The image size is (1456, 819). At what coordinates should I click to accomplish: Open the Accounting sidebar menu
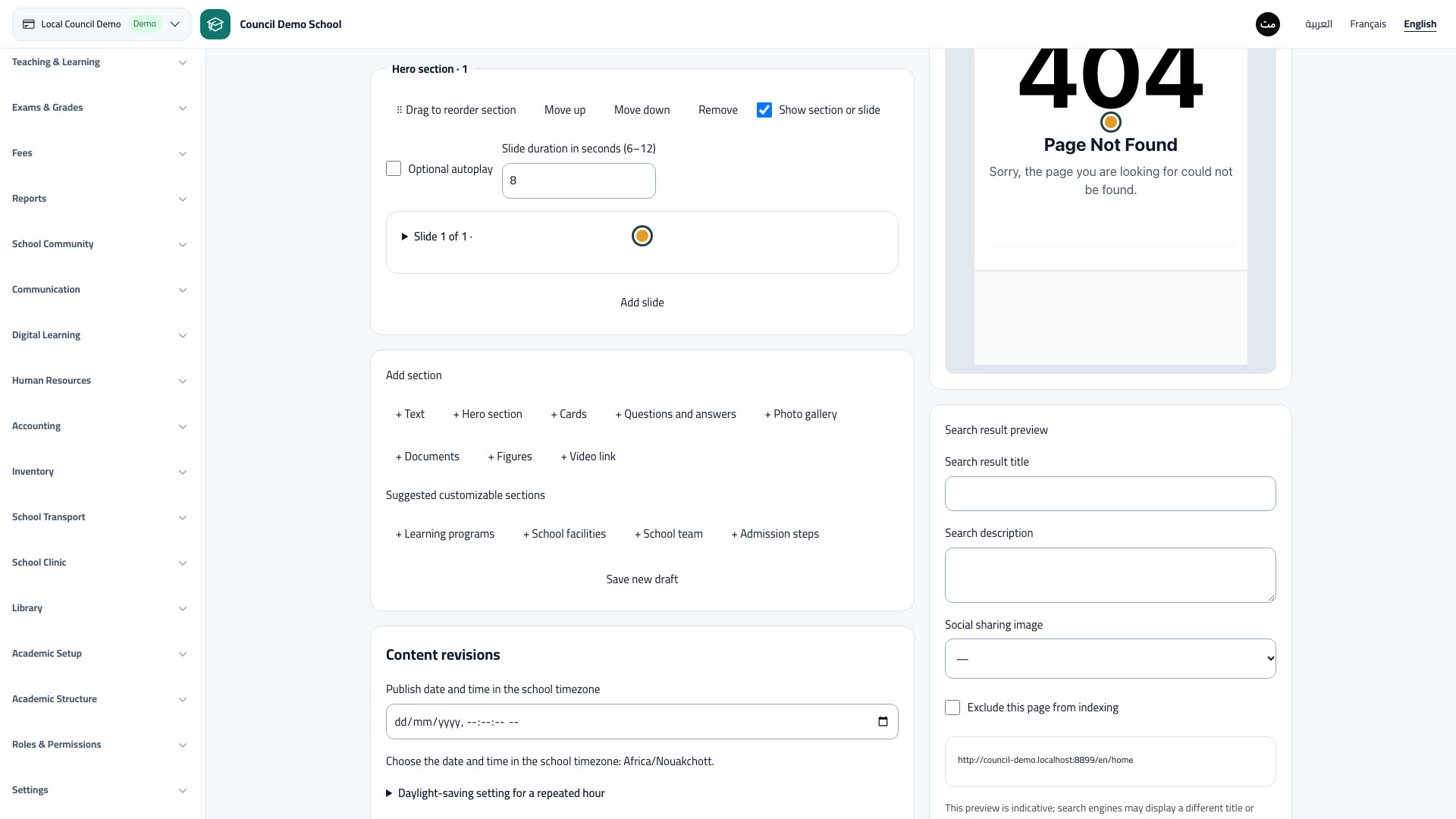(x=99, y=426)
